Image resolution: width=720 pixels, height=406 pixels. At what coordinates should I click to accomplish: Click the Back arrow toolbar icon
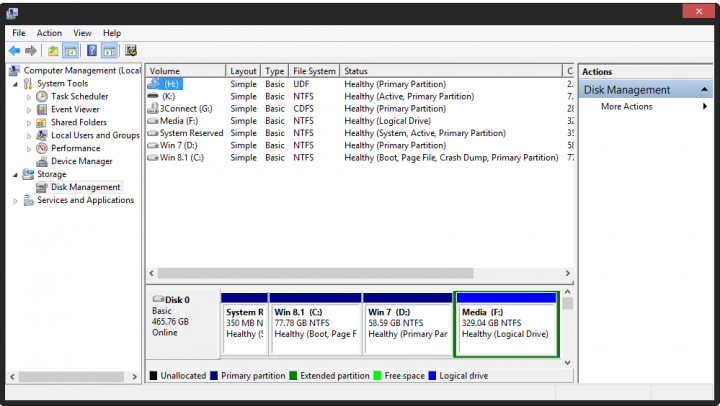click(x=14, y=51)
